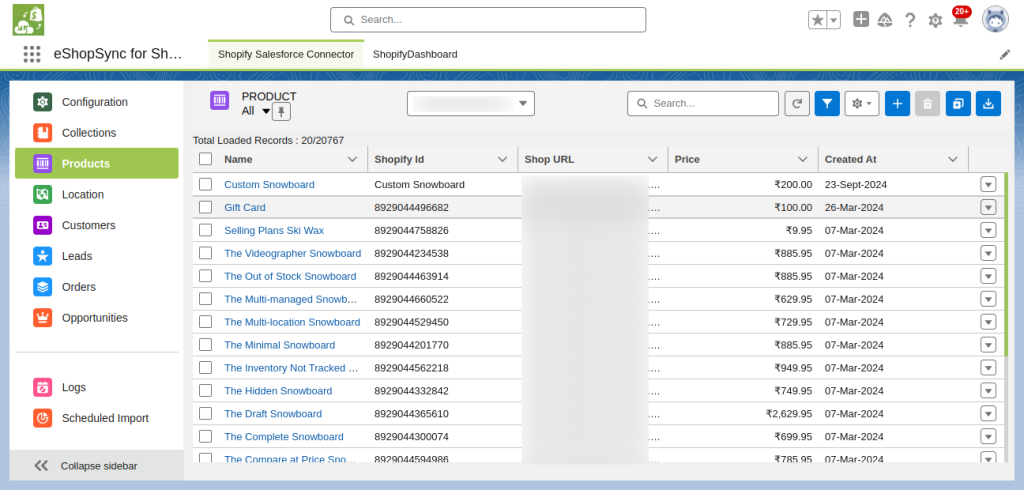The image size is (1024, 490).
Task: Click the pencil edit page icon
Action: [x=1005, y=55]
